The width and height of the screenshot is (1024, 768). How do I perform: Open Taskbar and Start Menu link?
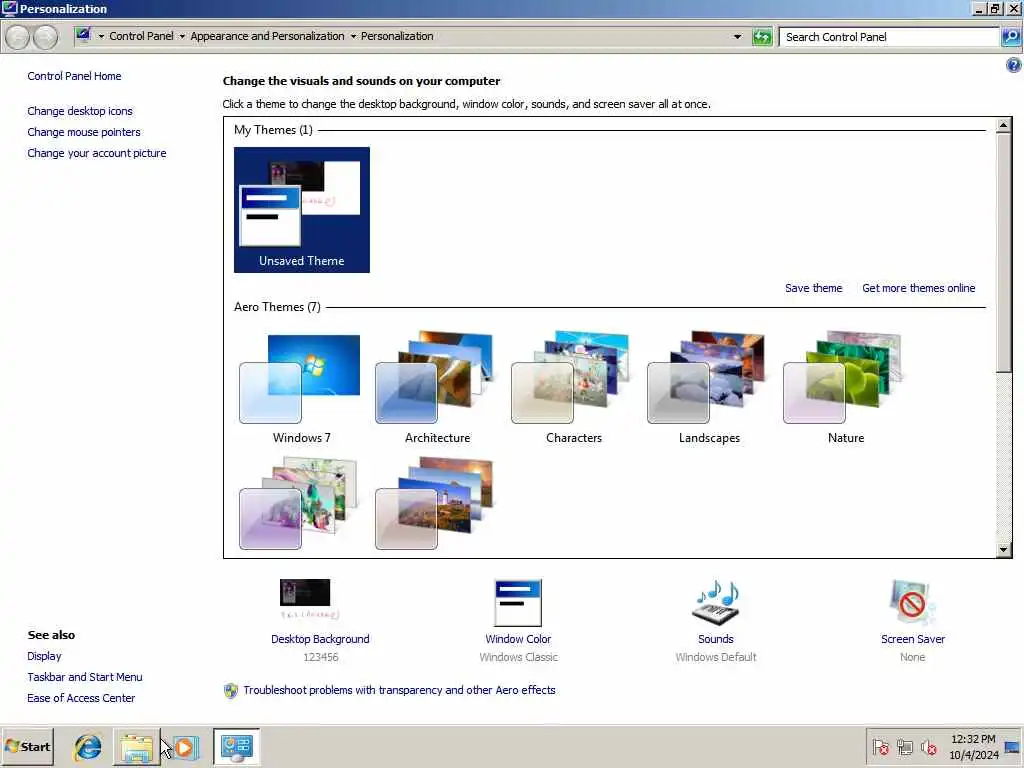(85, 677)
